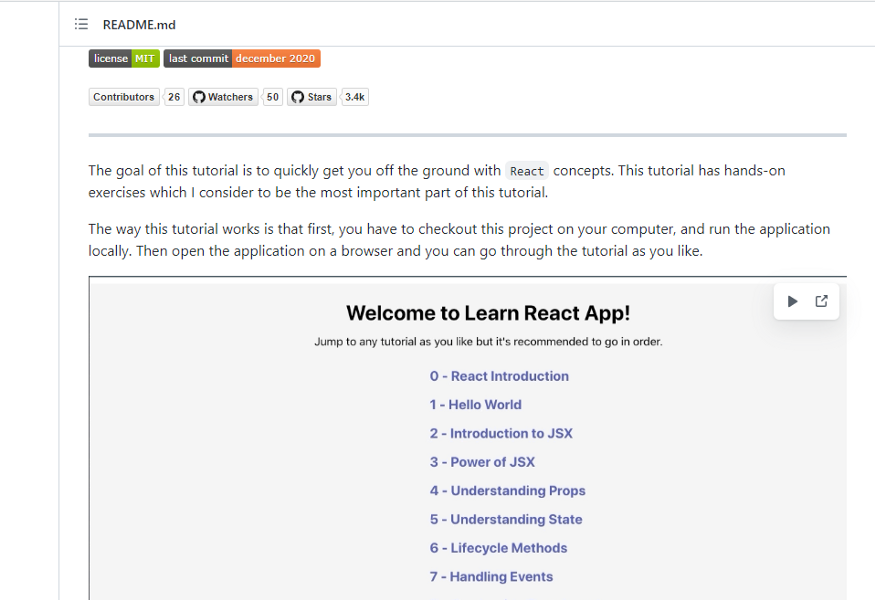Click the 3.4k stars count

tap(355, 97)
